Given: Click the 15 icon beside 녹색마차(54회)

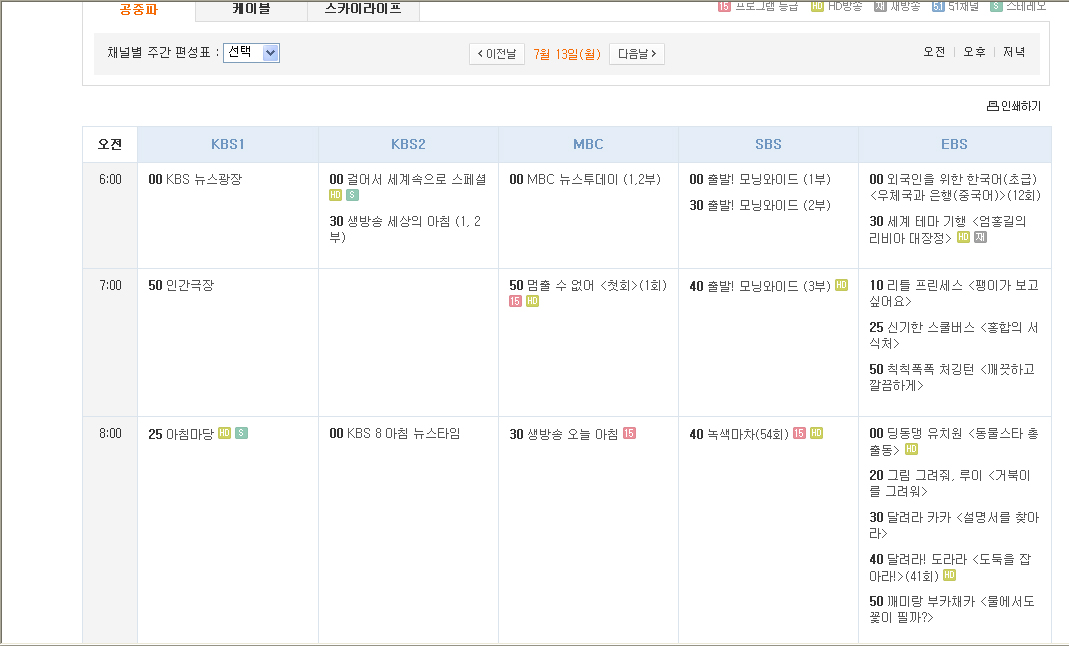Looking at the screenshot, I should pos(799,433).
